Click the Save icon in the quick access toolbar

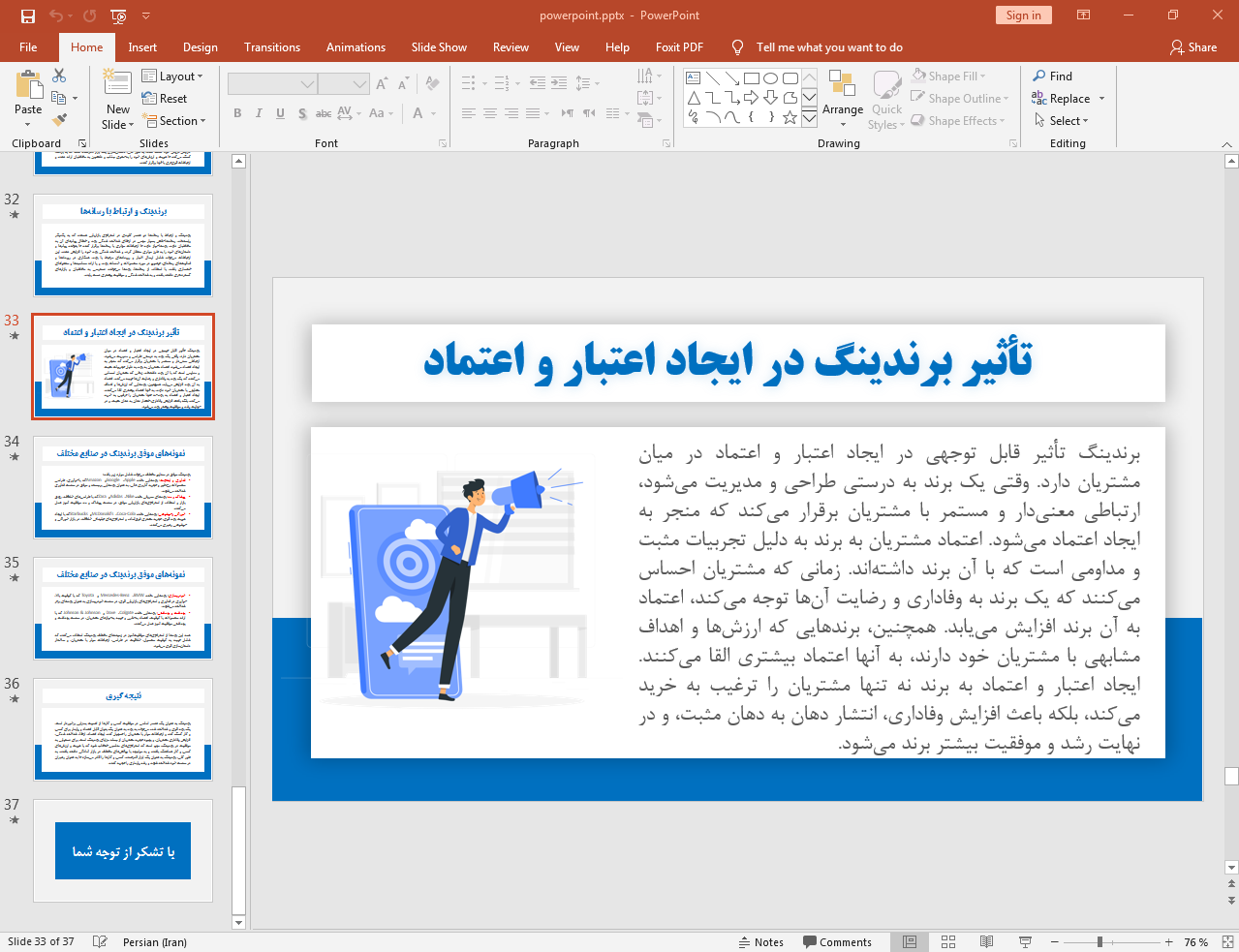coord(27,15)
